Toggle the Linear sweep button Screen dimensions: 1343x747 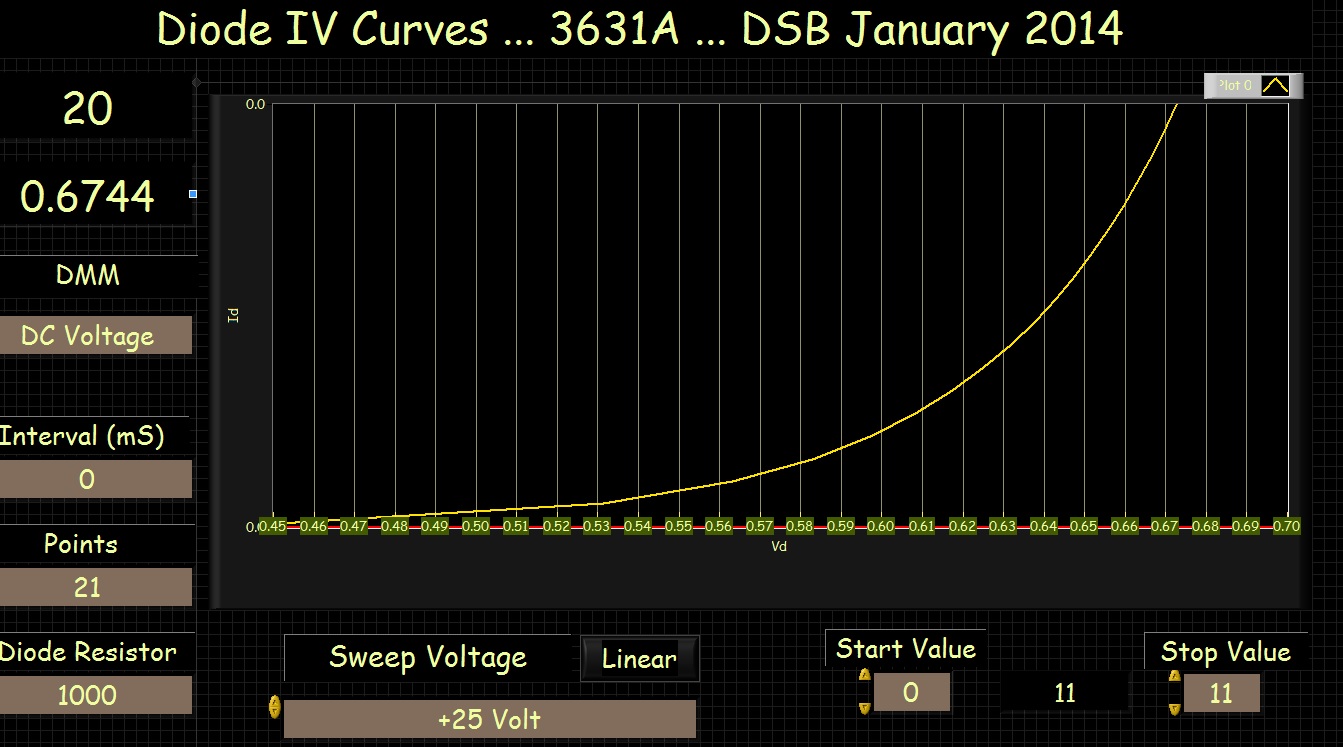(639, 659)
